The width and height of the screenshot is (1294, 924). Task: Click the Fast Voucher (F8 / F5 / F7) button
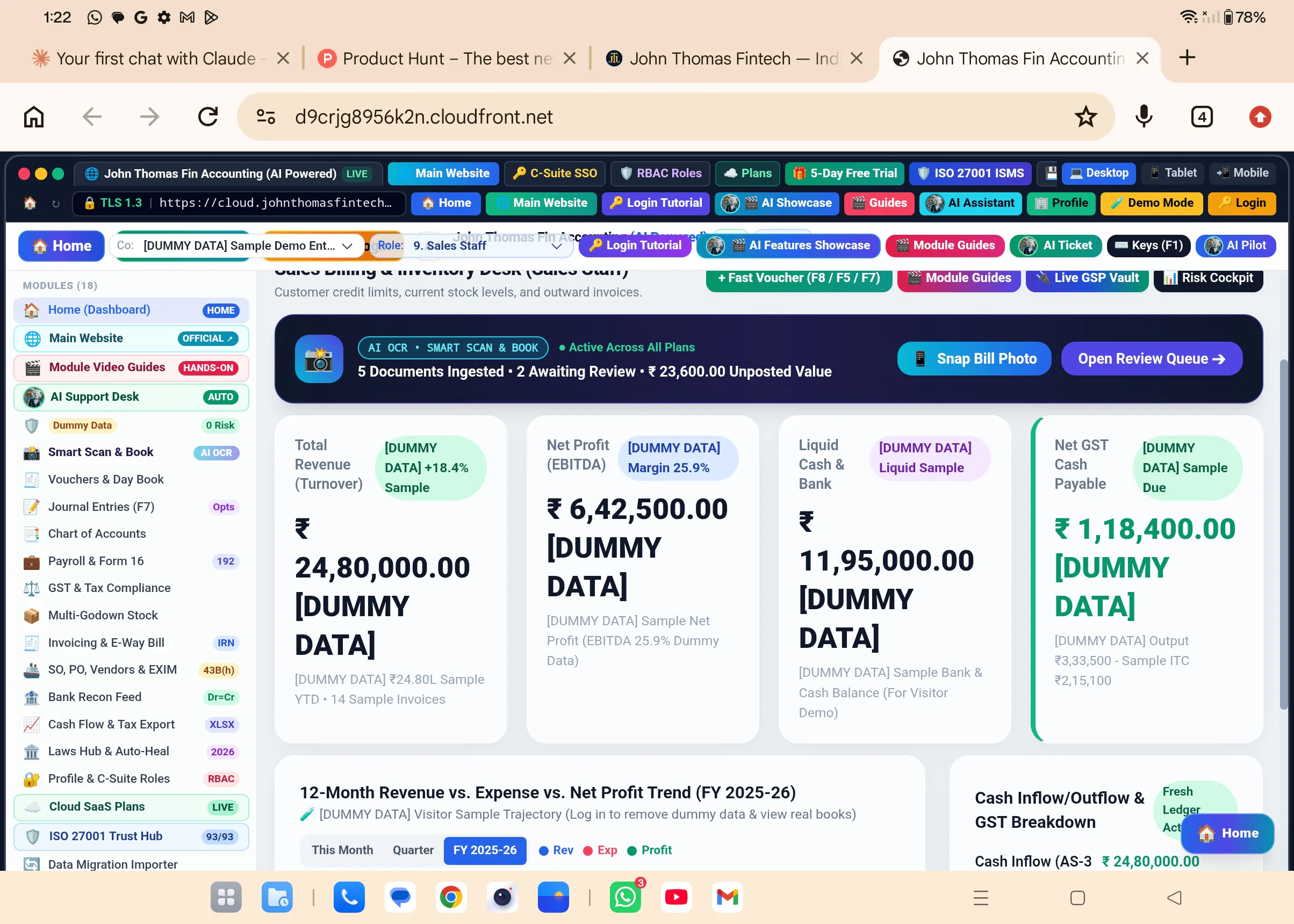(x=799, y=279)
